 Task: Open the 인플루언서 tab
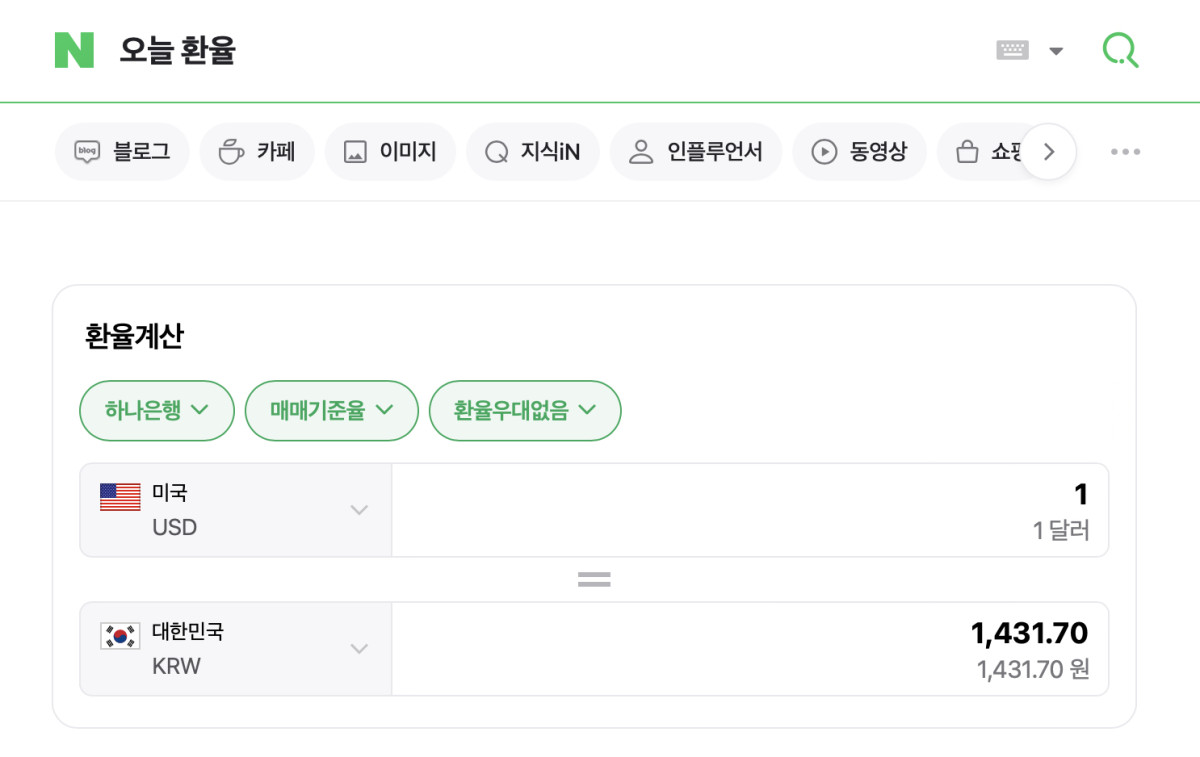pos(696,152)
